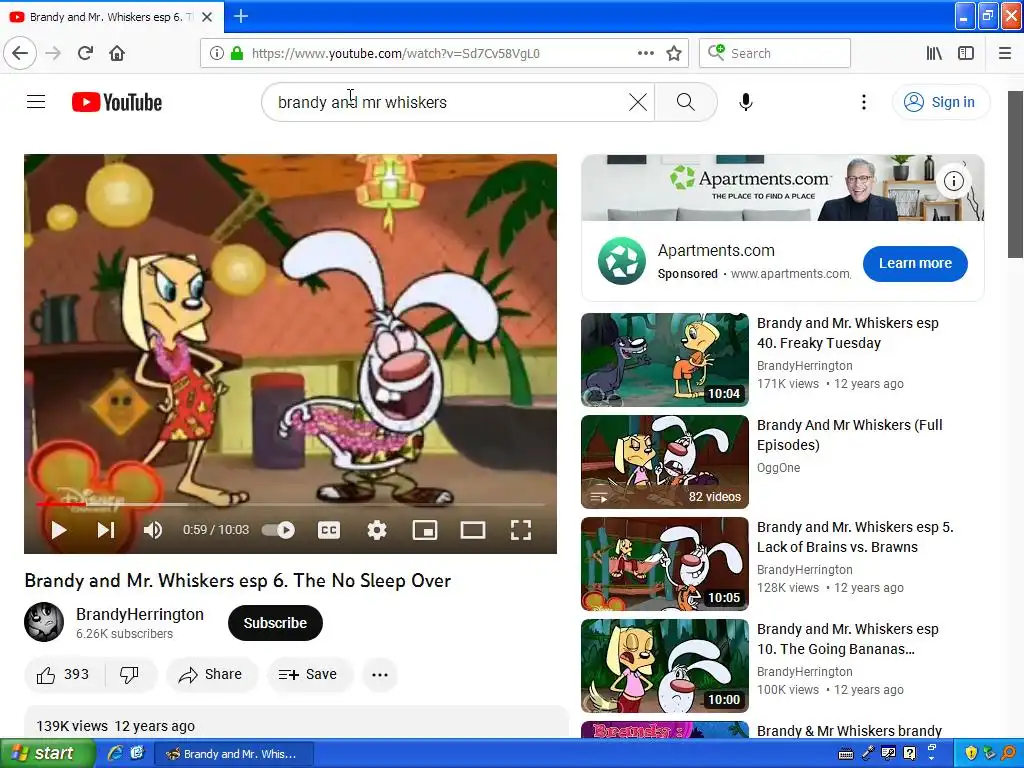Image resolution: width=1024 pixels, height=768 pixels.
Task: Open the security shield tray icon
Action: point(971,754)
